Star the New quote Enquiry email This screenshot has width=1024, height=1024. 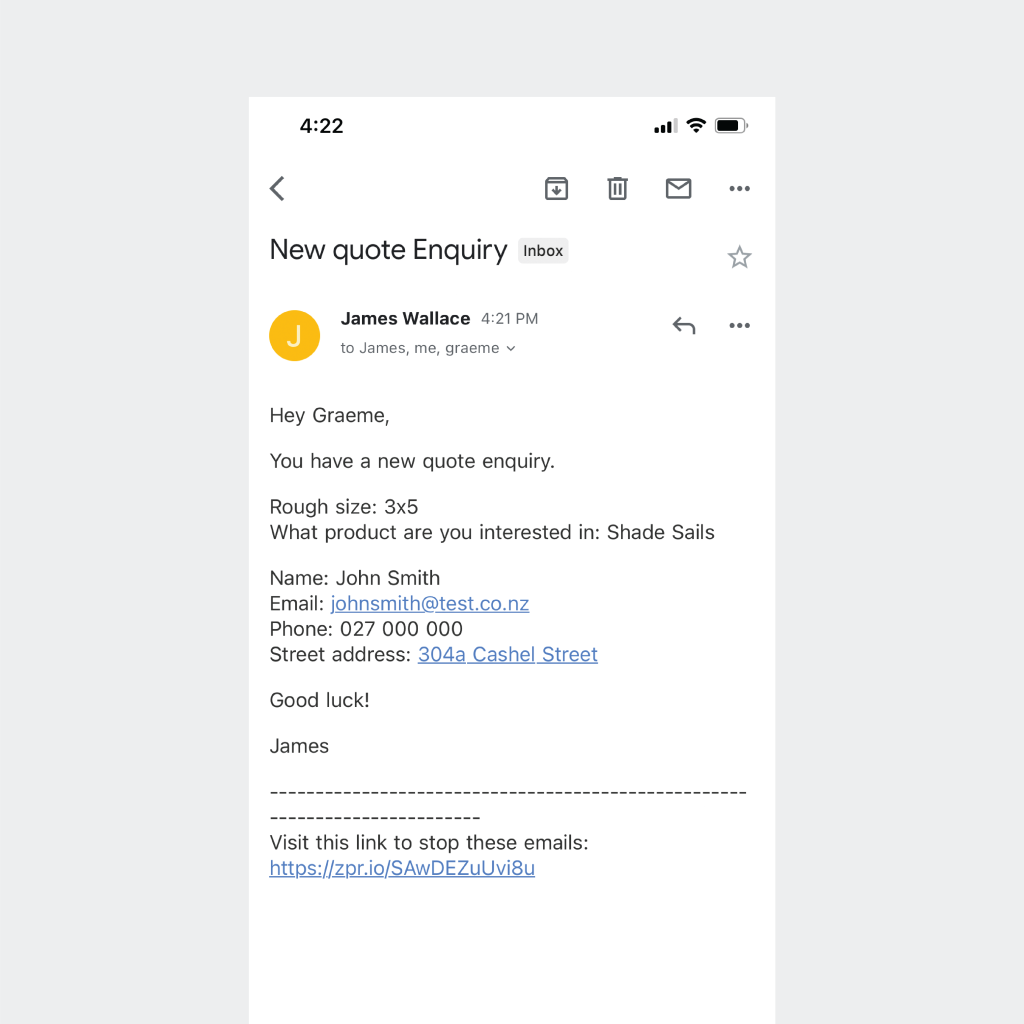[x=739, y=257]
